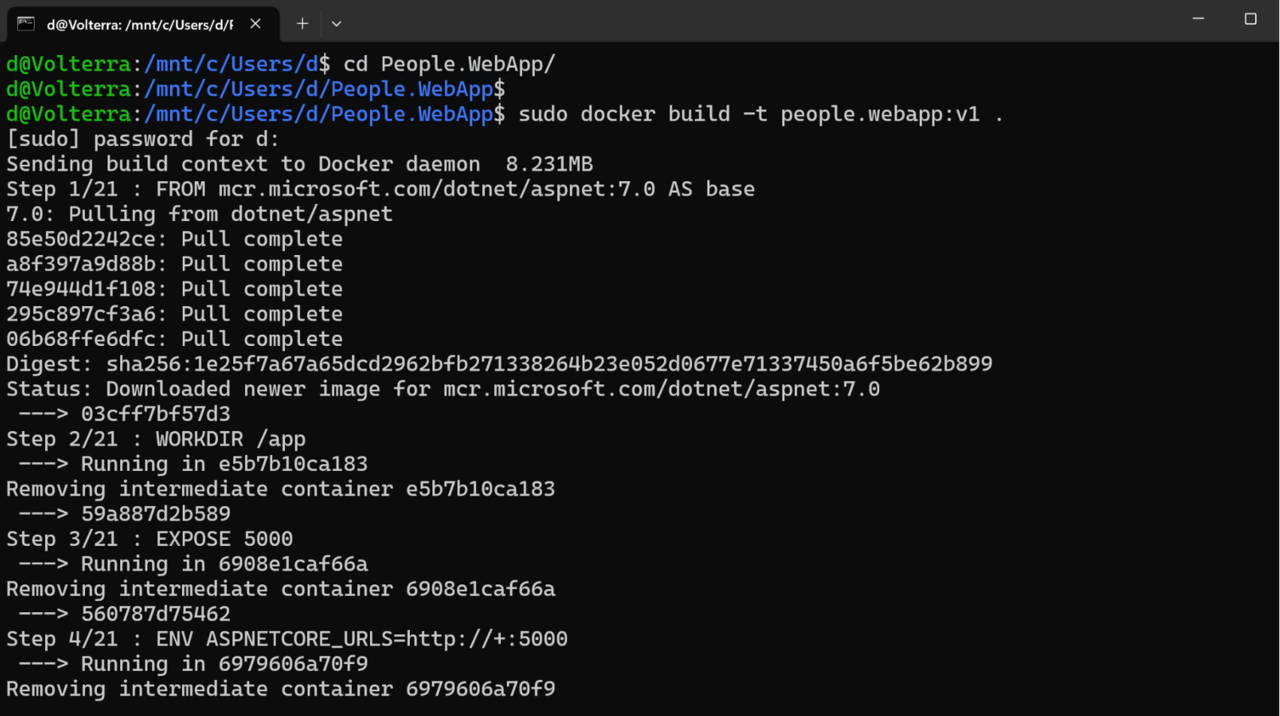The height and width of the screenshot is (716, 1280).
Task: Click the 'Sending build context' line
Action: pyautogui.click(x=298, y=163)
